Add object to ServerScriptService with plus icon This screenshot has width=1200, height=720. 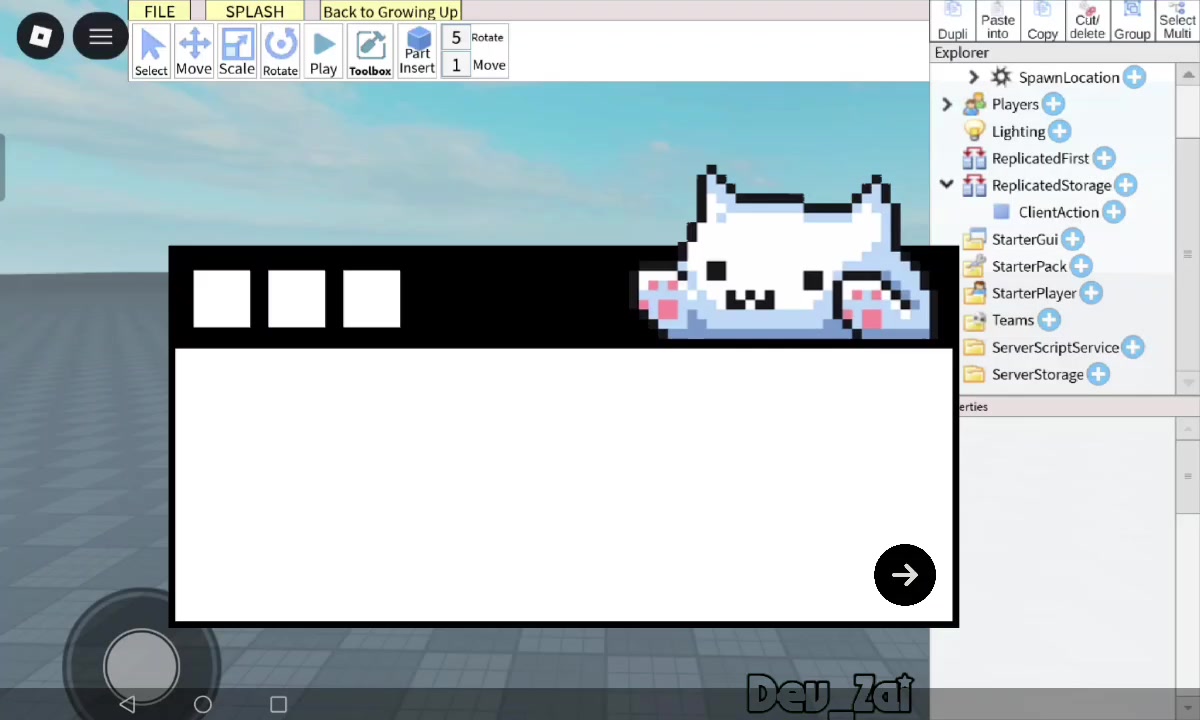coord(1132,347)
